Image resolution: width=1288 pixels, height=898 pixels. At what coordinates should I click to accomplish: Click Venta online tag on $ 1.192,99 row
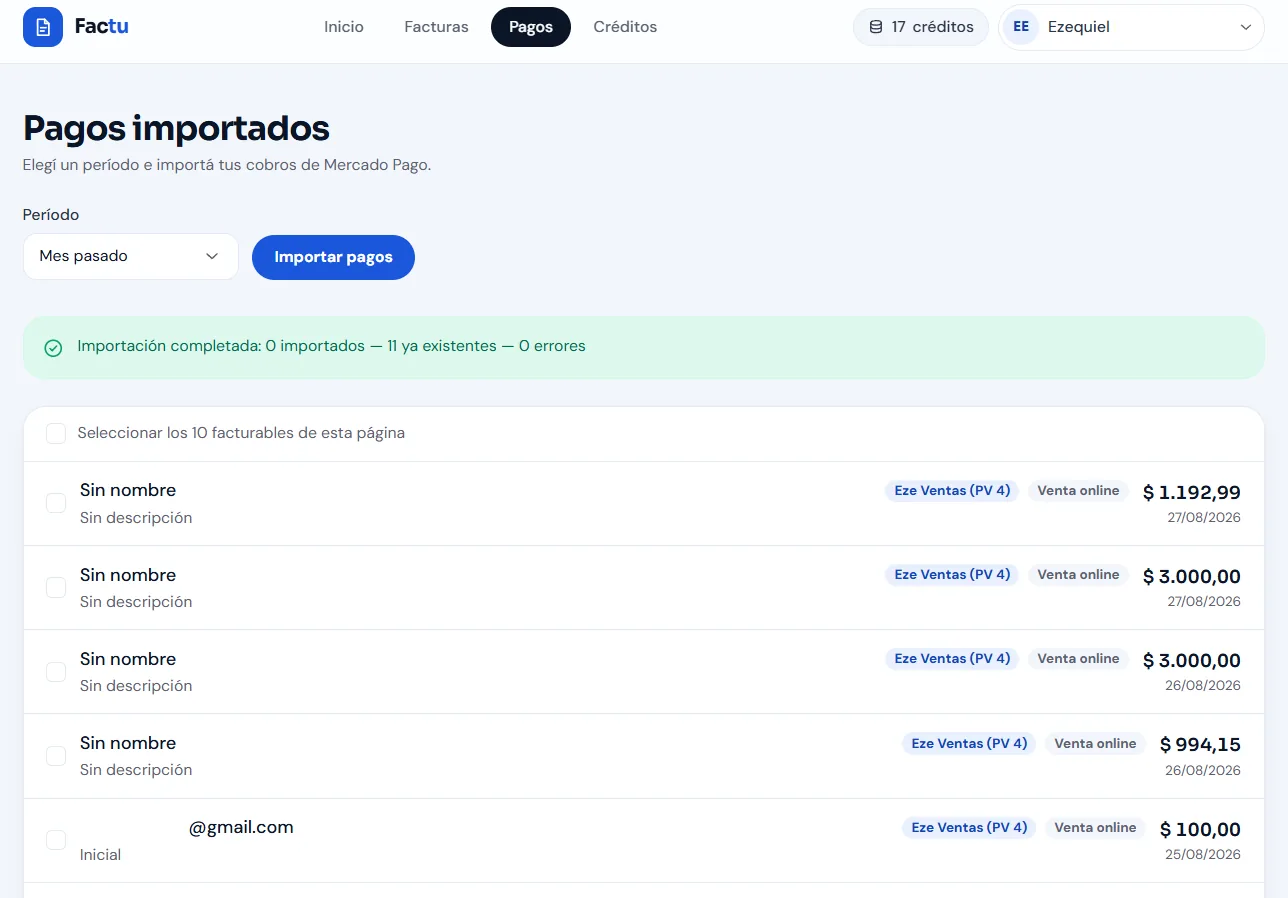pos(1078,491)
